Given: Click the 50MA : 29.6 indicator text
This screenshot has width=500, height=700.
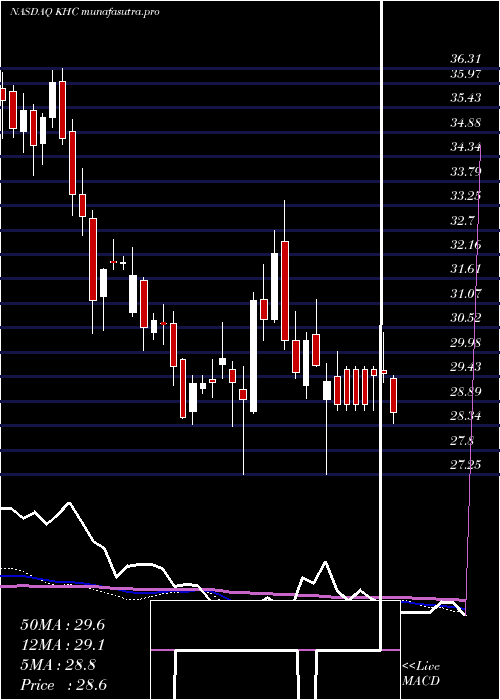Looking at the screenshot, I should [x=62, y=625].
